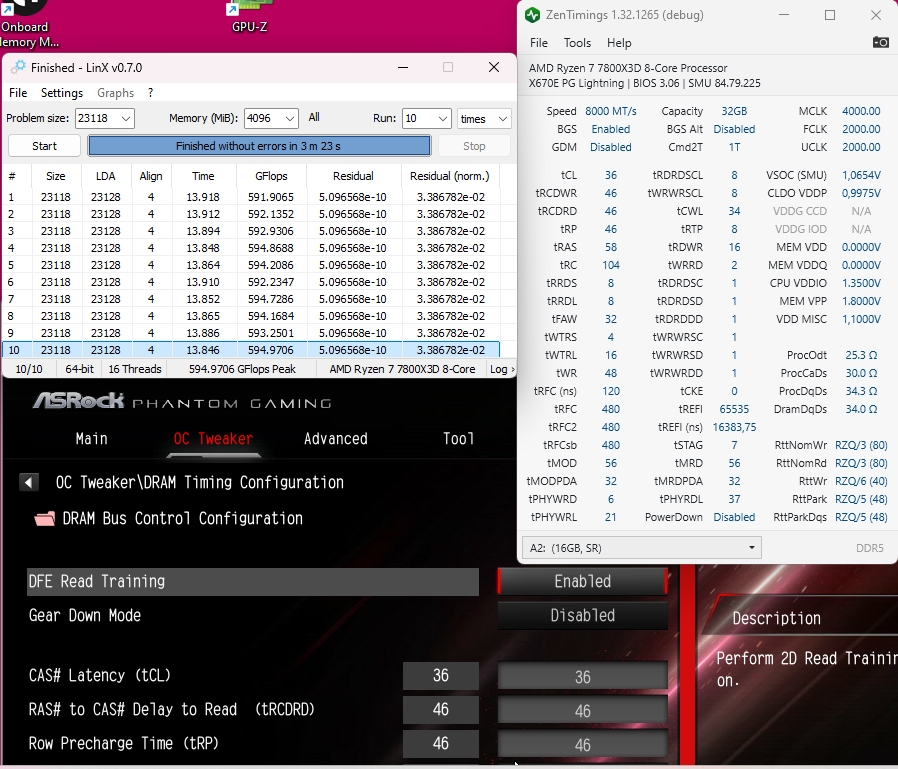The image size is (898, 769).
Task: Open the DFE Read Training Enabled selector
Action: (582, 582)
